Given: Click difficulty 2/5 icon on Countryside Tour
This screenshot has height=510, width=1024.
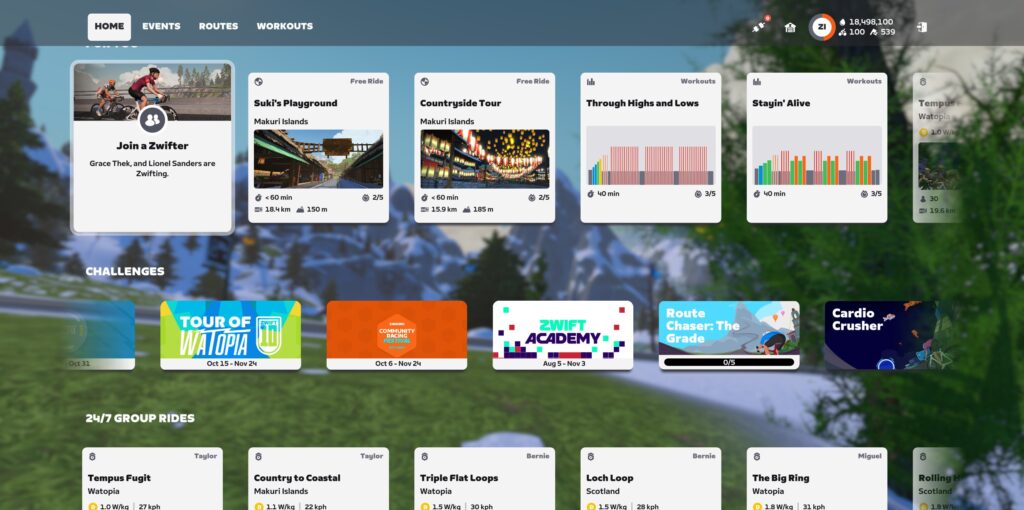Looking at the screenshot, I should click(x=531, y=197).
